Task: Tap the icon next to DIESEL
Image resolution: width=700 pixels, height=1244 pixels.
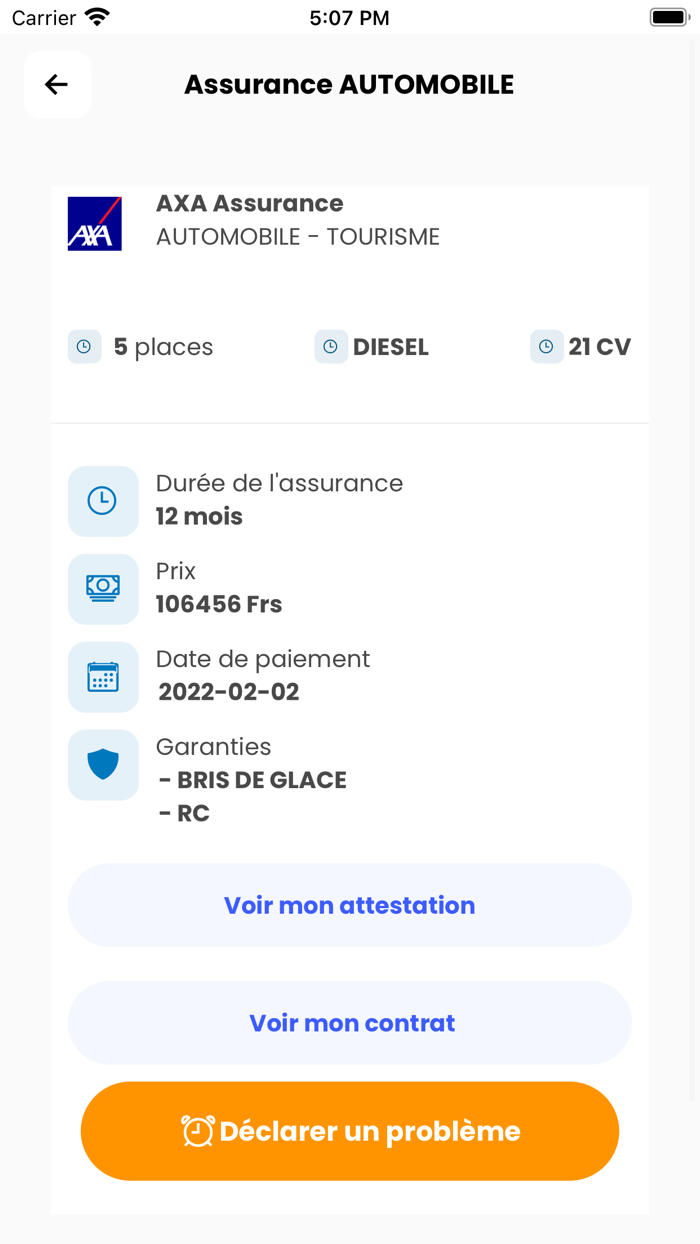Action: click(x=330, y=347)
